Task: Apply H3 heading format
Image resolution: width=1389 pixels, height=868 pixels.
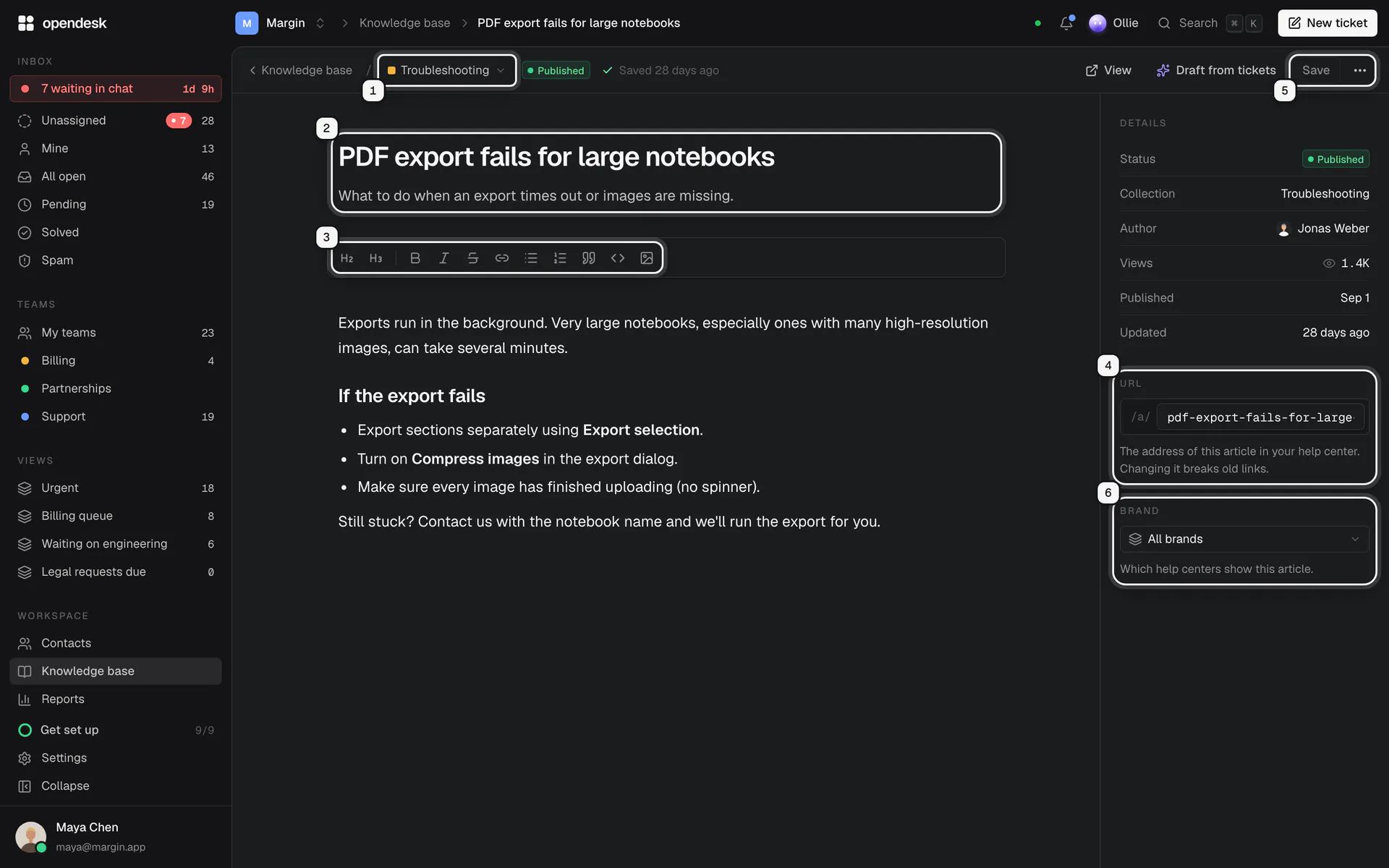Action: pos(375,258)
